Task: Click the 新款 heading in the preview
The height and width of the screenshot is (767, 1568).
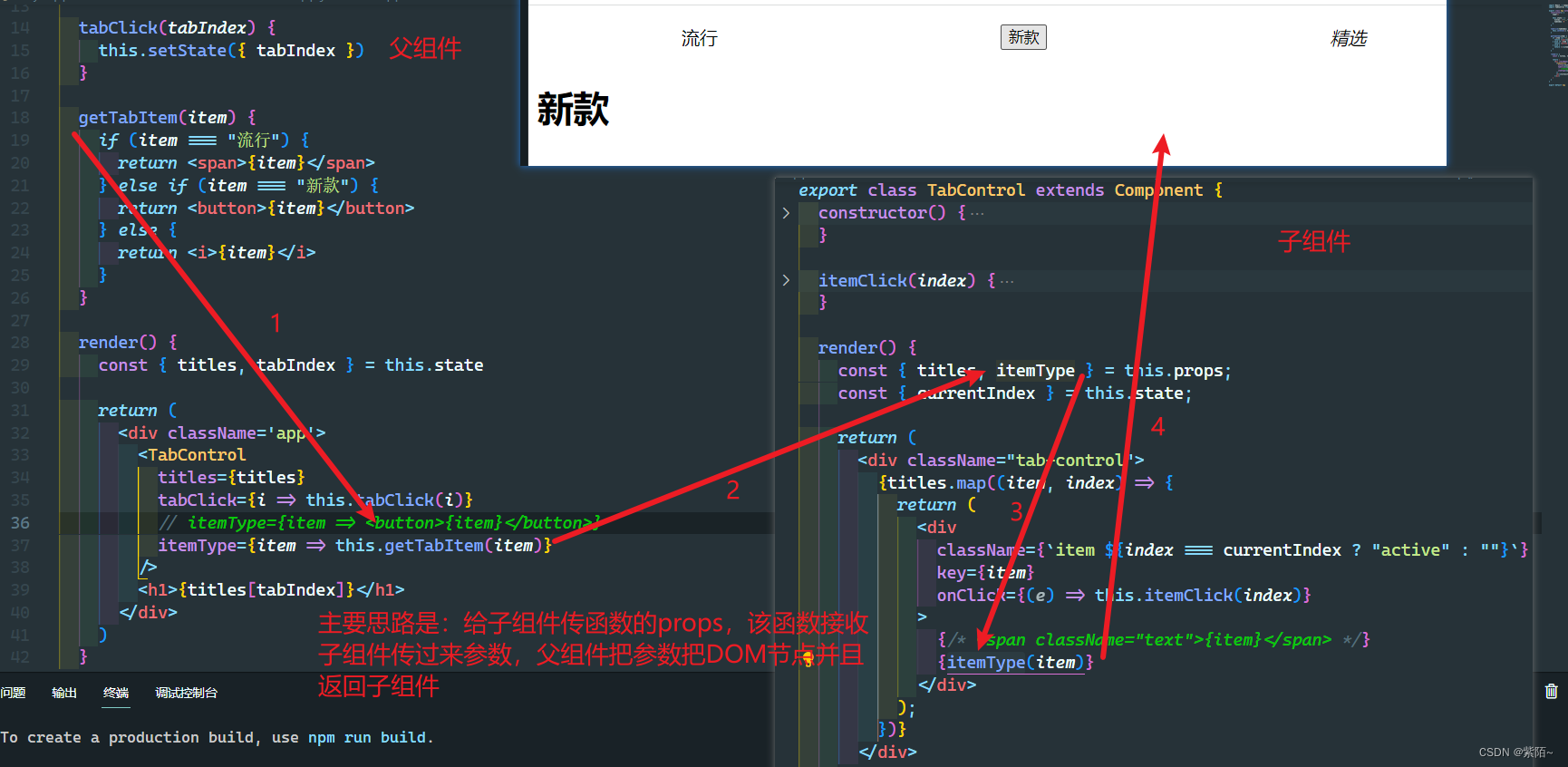Action: (x=573, y=110)
